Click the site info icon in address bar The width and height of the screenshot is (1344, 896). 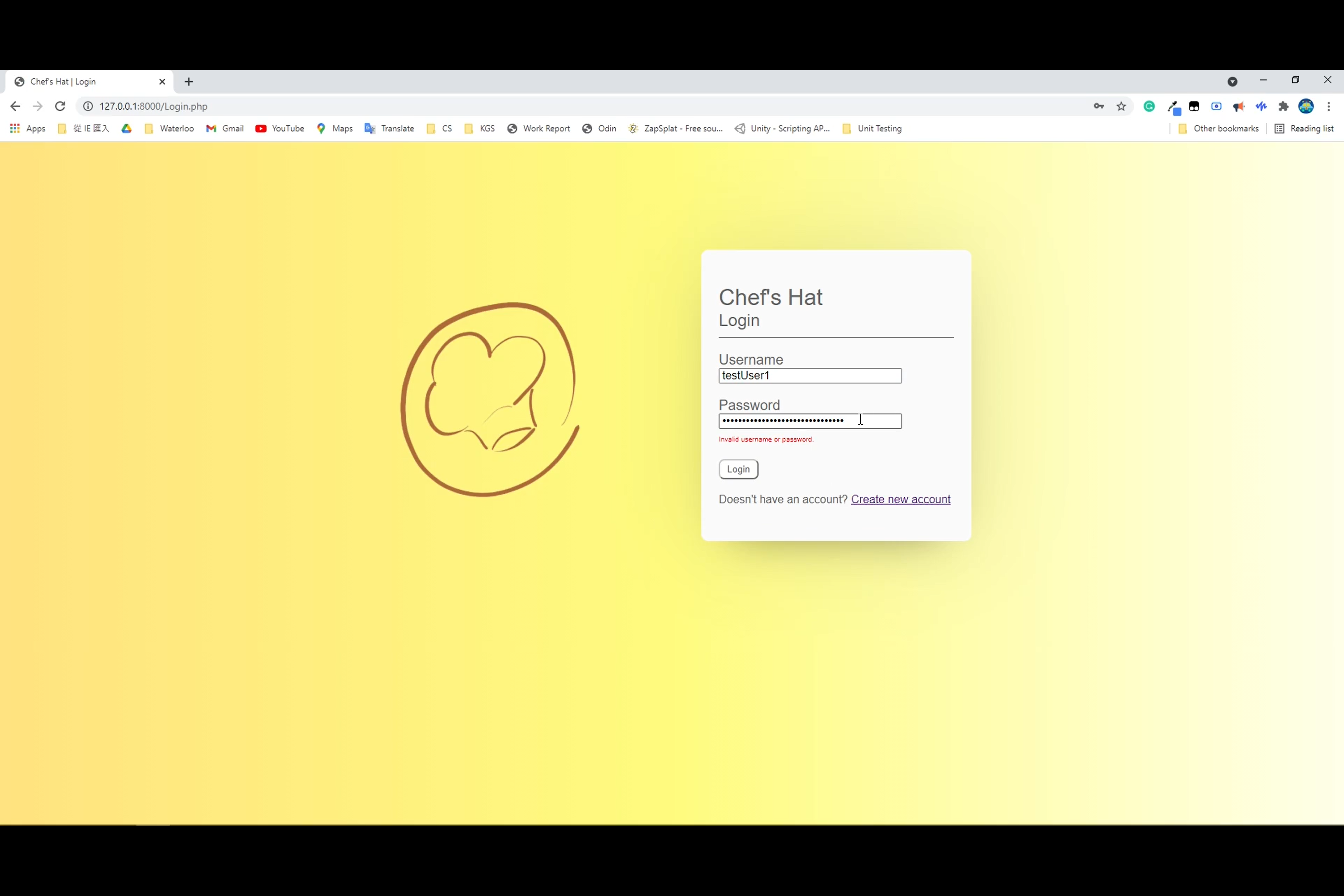click(88, 106)
